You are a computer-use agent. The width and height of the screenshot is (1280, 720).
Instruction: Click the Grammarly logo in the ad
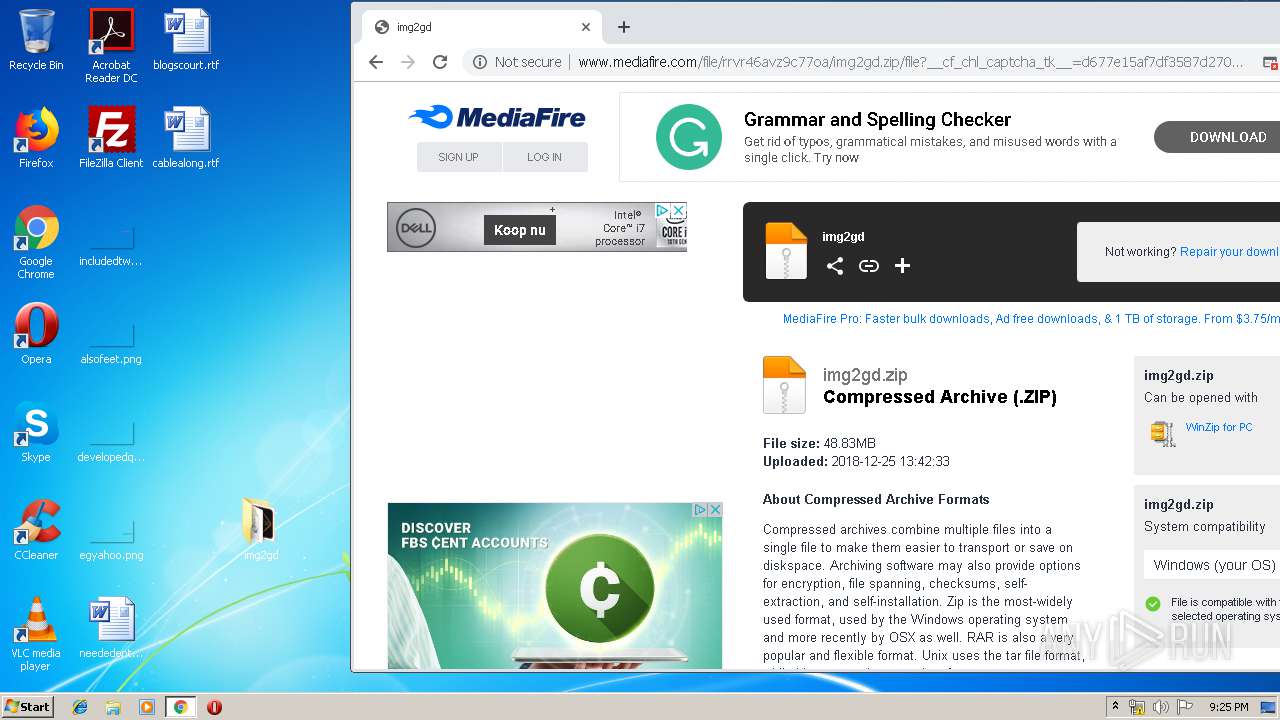coord(689,137)
